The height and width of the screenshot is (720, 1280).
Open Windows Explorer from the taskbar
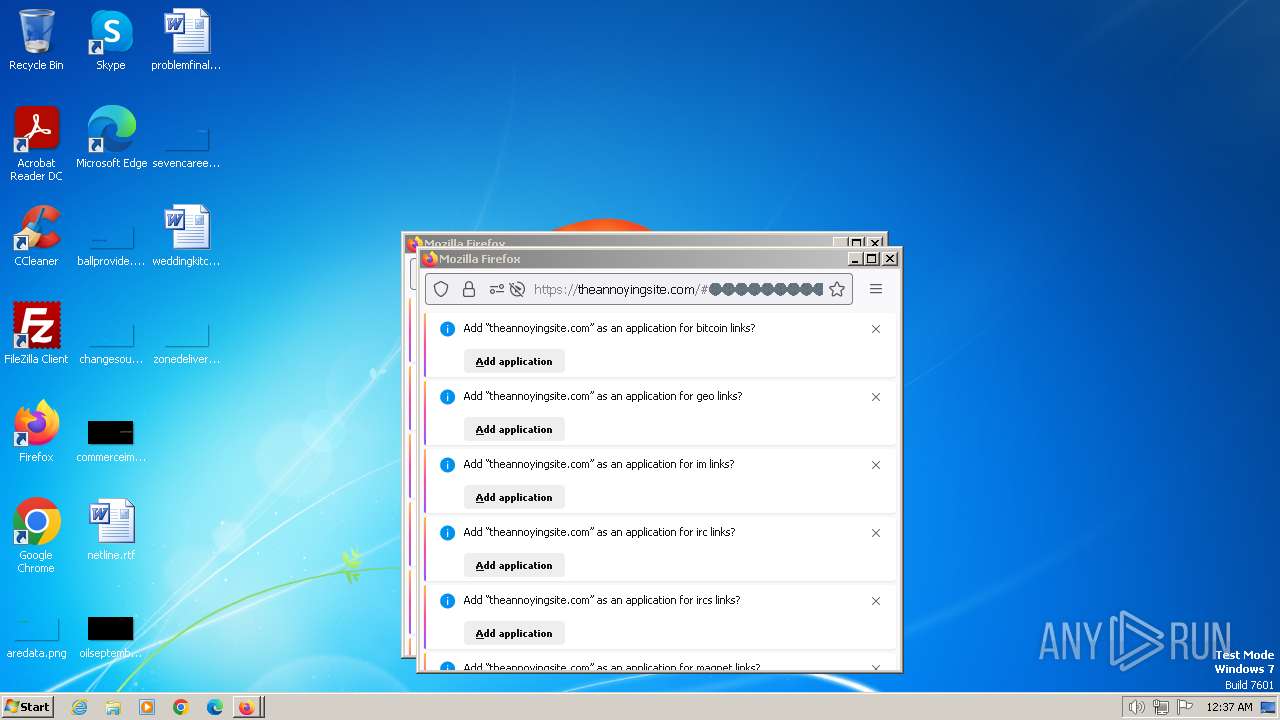click(x=113, y=707)
